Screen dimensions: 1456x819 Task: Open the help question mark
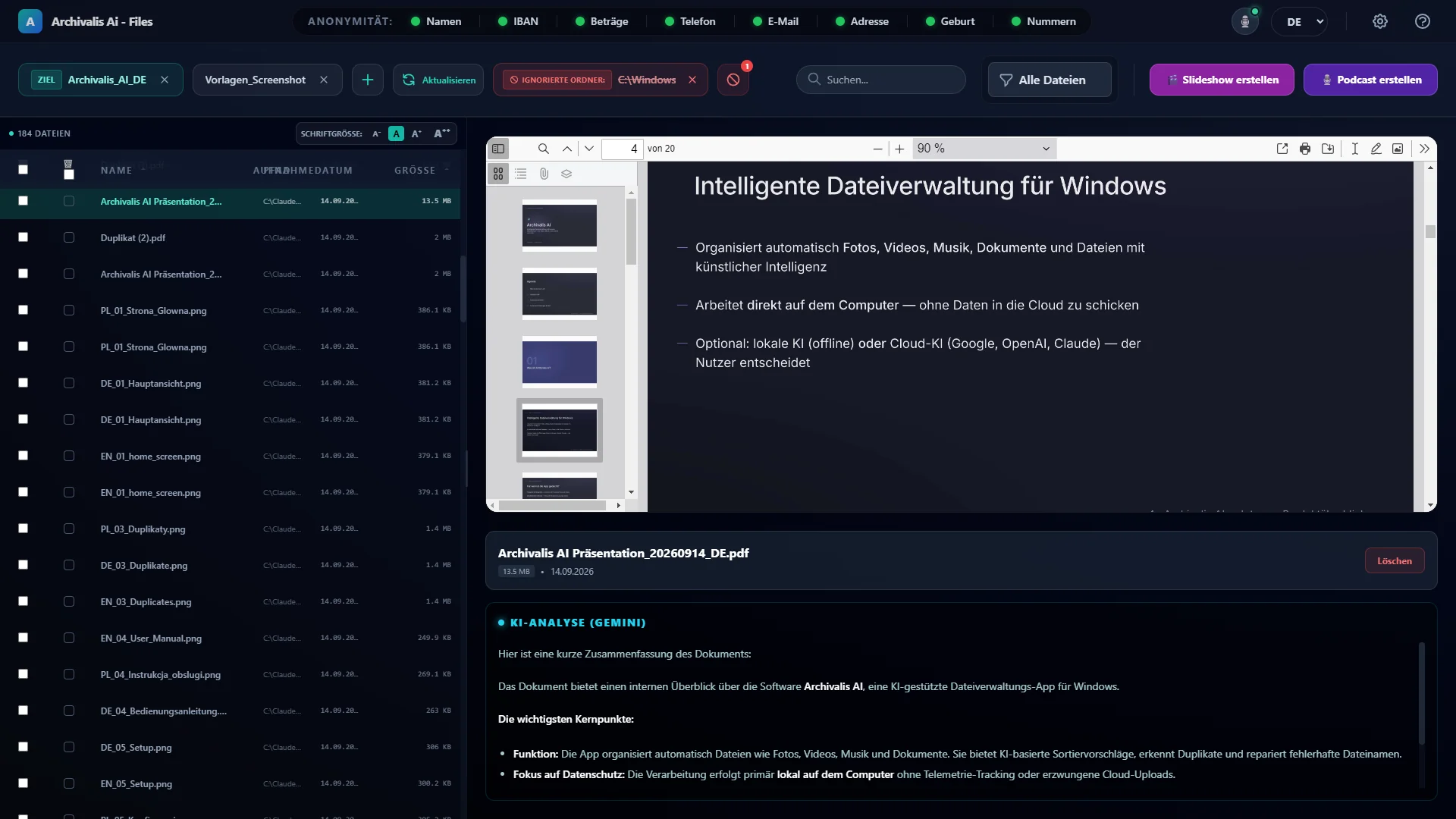click(1423, 21)
